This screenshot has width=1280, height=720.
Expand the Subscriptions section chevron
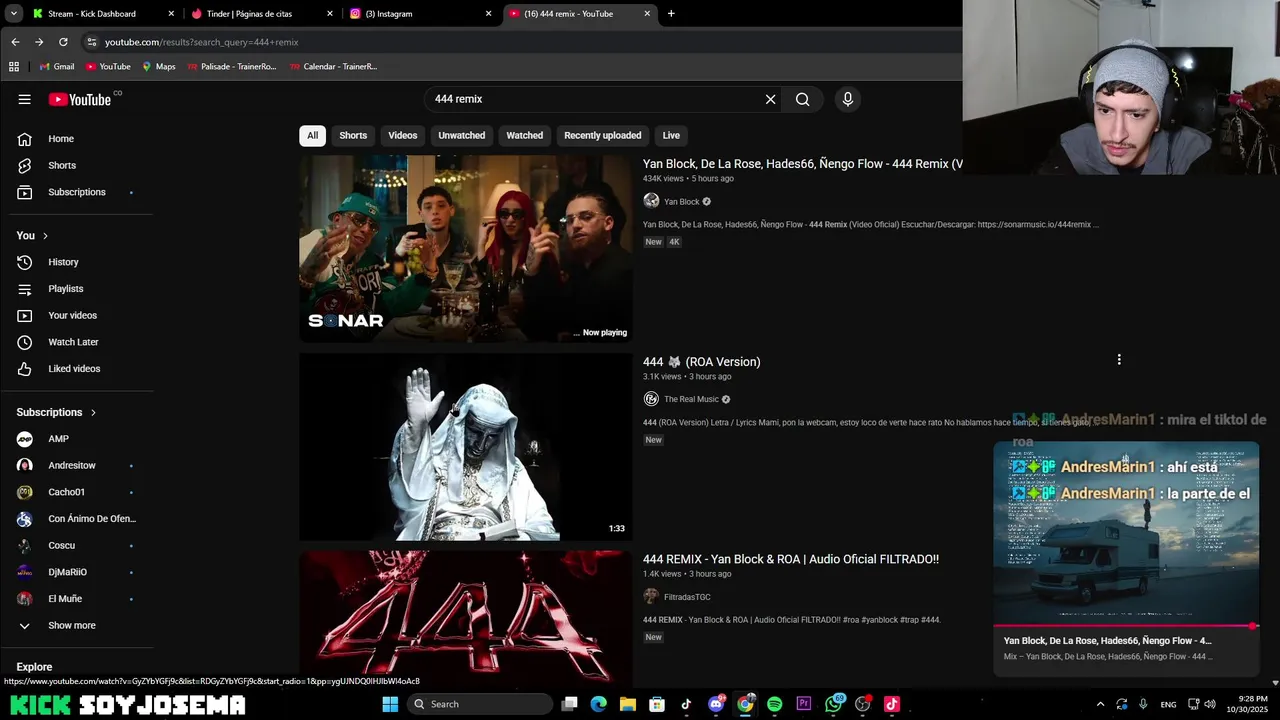pyautogui.click(x=93, y=412)
